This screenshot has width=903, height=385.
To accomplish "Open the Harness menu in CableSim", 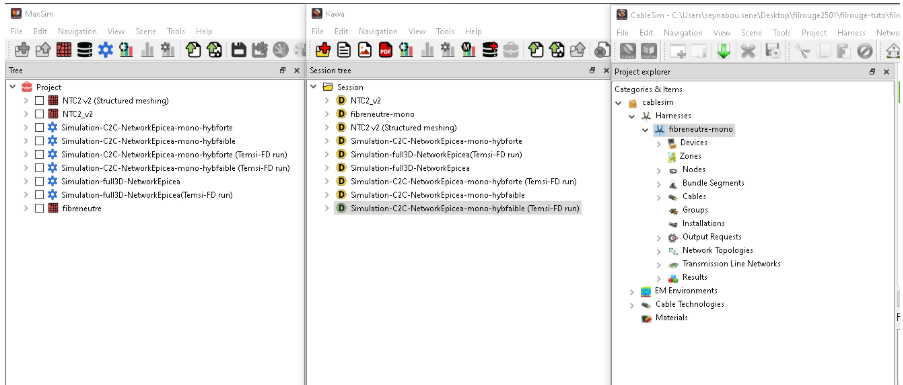I will coord(851,33).
